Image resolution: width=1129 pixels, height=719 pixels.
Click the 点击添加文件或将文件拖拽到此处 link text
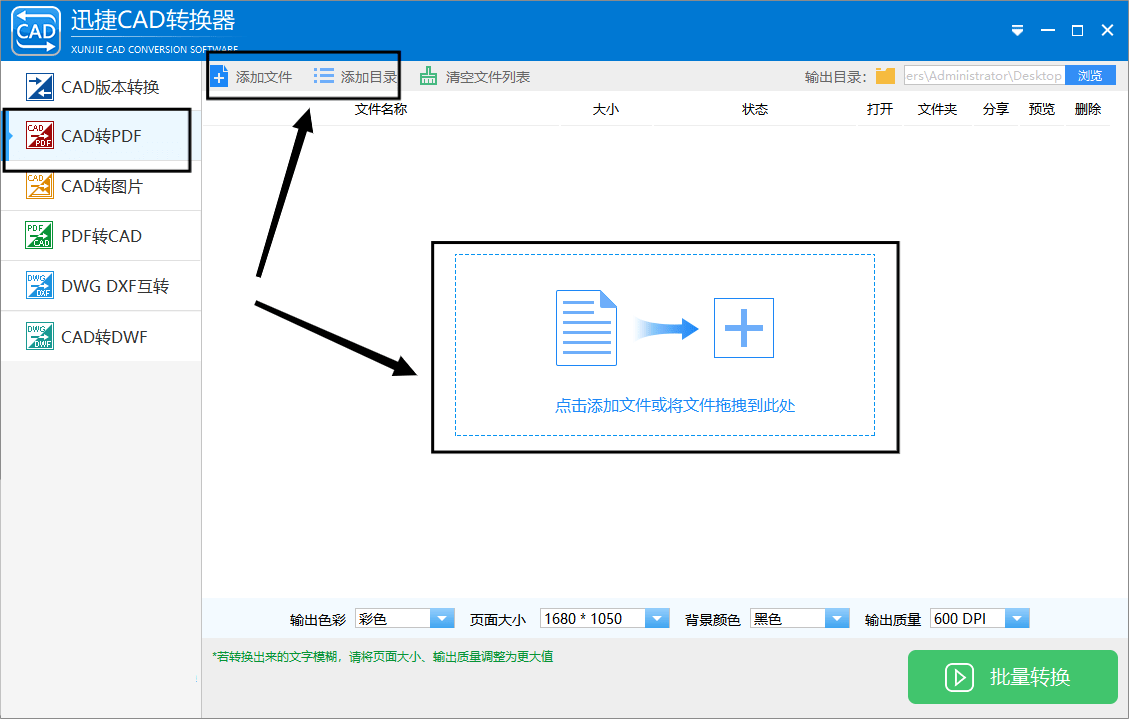click(675, 406)
